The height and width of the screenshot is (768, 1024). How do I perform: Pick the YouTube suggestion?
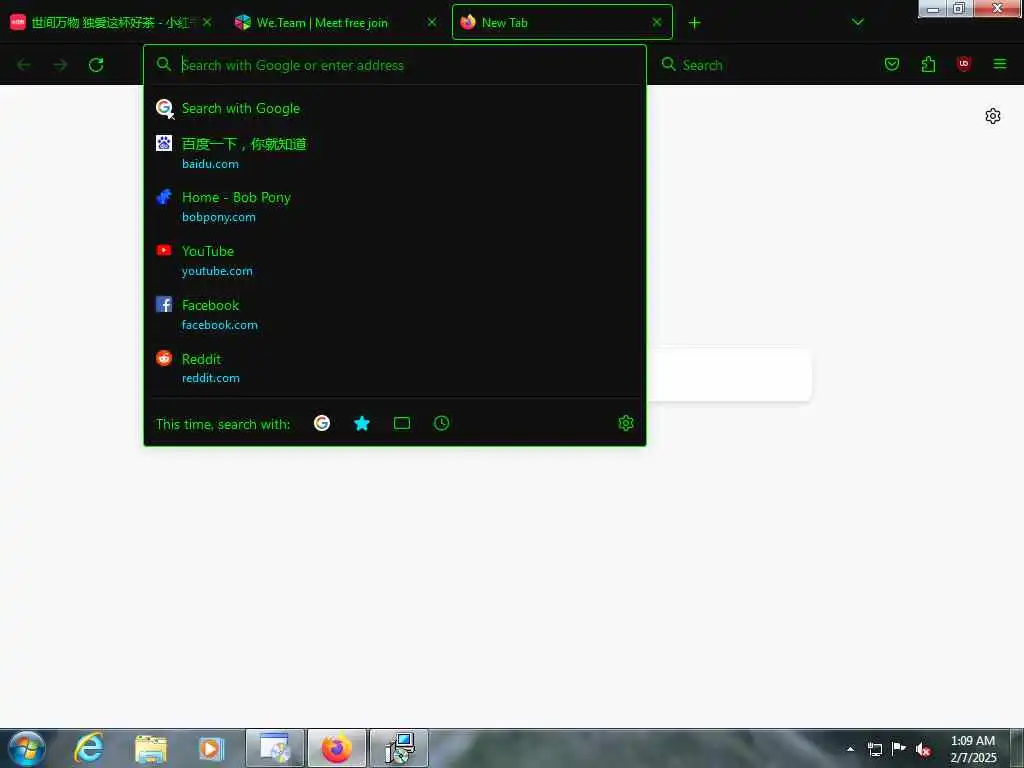(395, 261)
